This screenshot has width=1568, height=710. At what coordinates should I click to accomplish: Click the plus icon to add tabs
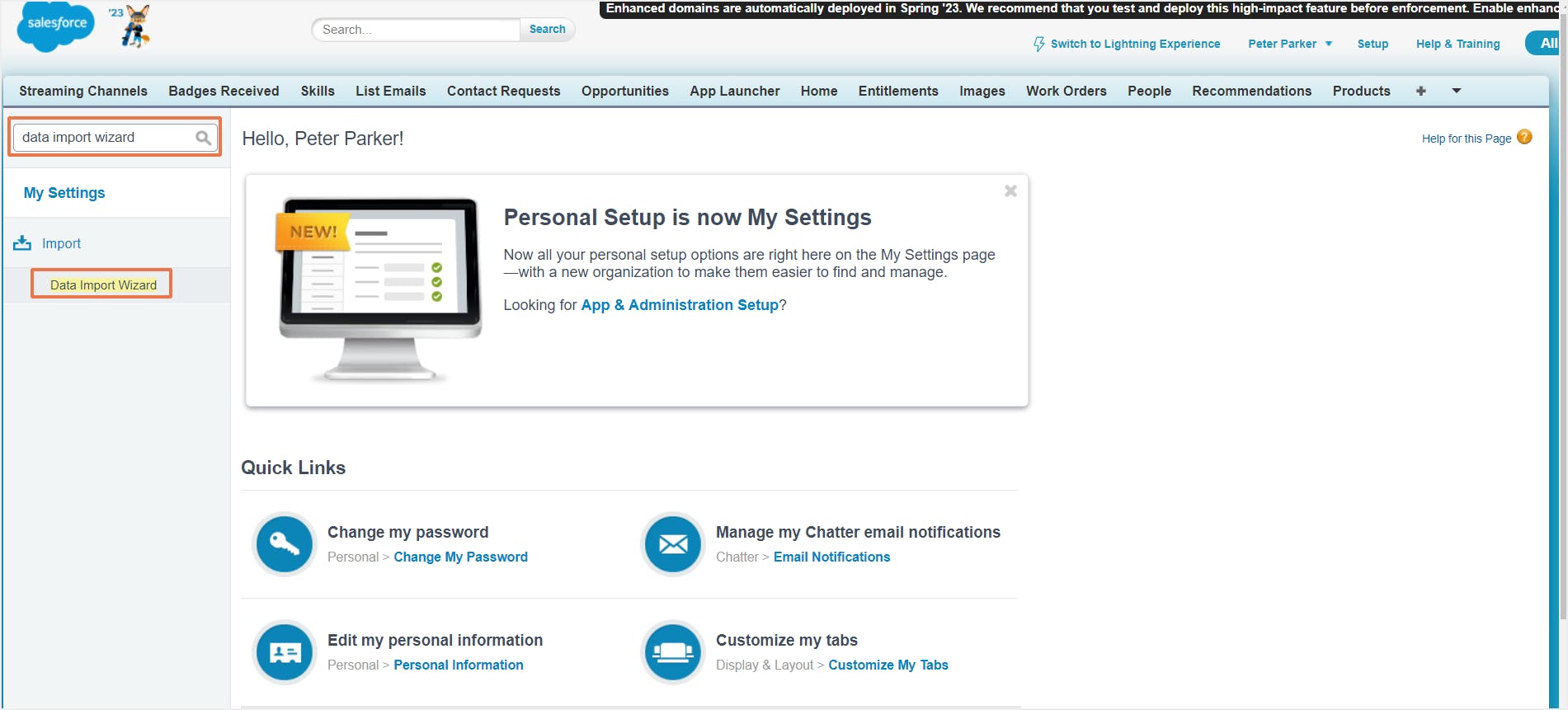(1420, 91)
